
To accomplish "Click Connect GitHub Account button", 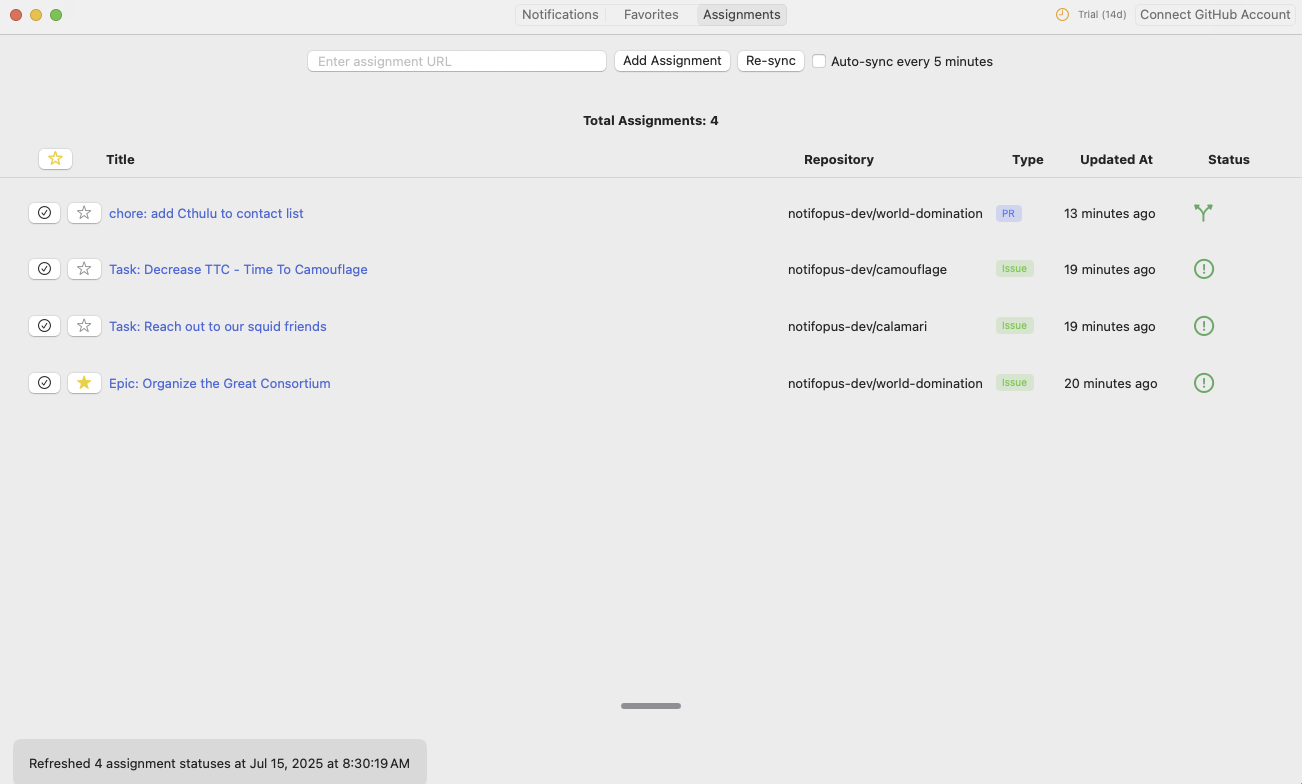I will 1215,15.
